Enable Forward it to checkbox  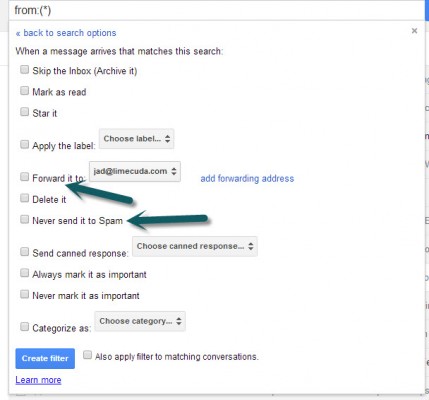pyautogui.click(x=24, y=177)
